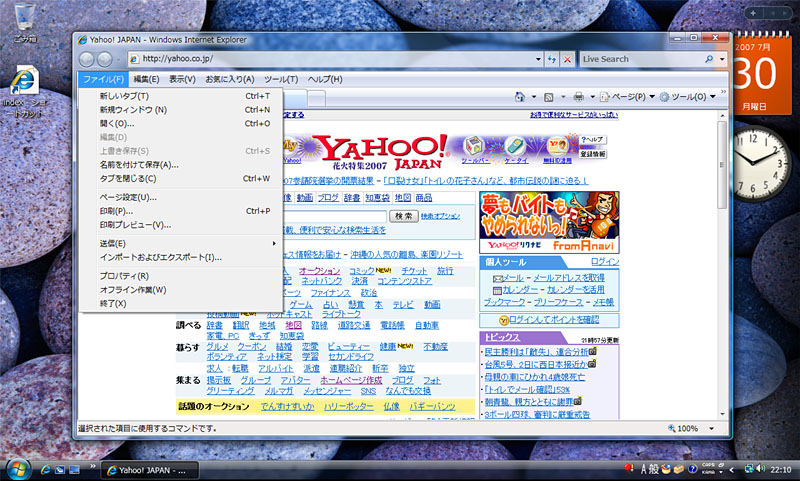Click the sidebar calendar gadget
Image resolution: width=800 pixels, height=481 pixels.
762,72
